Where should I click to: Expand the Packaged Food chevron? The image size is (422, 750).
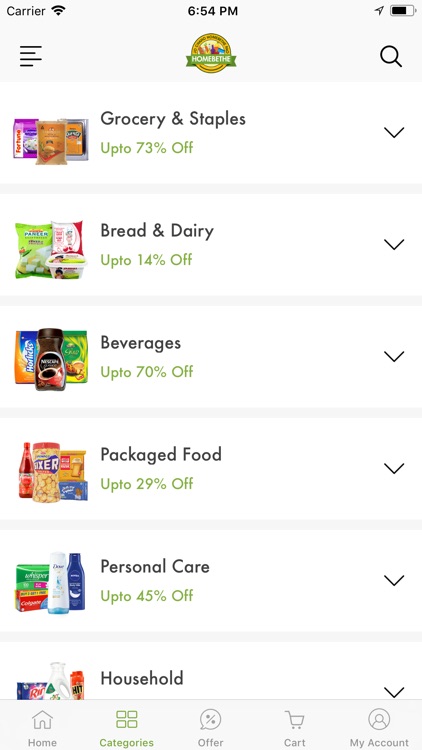coord(394,468)
